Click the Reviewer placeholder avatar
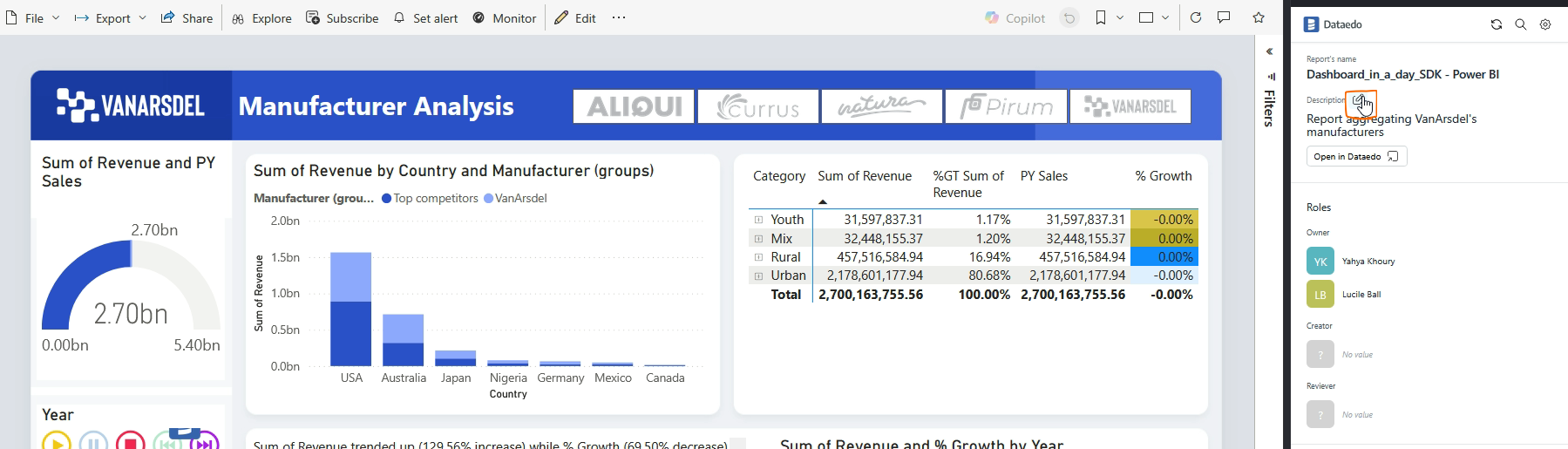 click(x=1320, y=414)
